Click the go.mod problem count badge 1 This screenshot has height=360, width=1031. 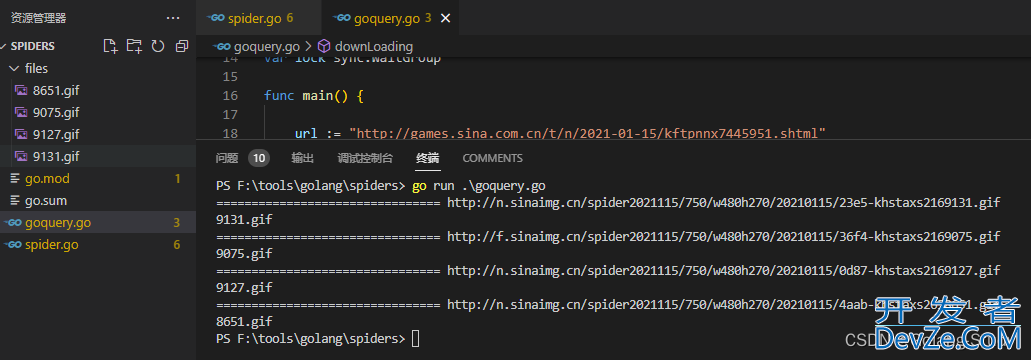pos(177,179)
